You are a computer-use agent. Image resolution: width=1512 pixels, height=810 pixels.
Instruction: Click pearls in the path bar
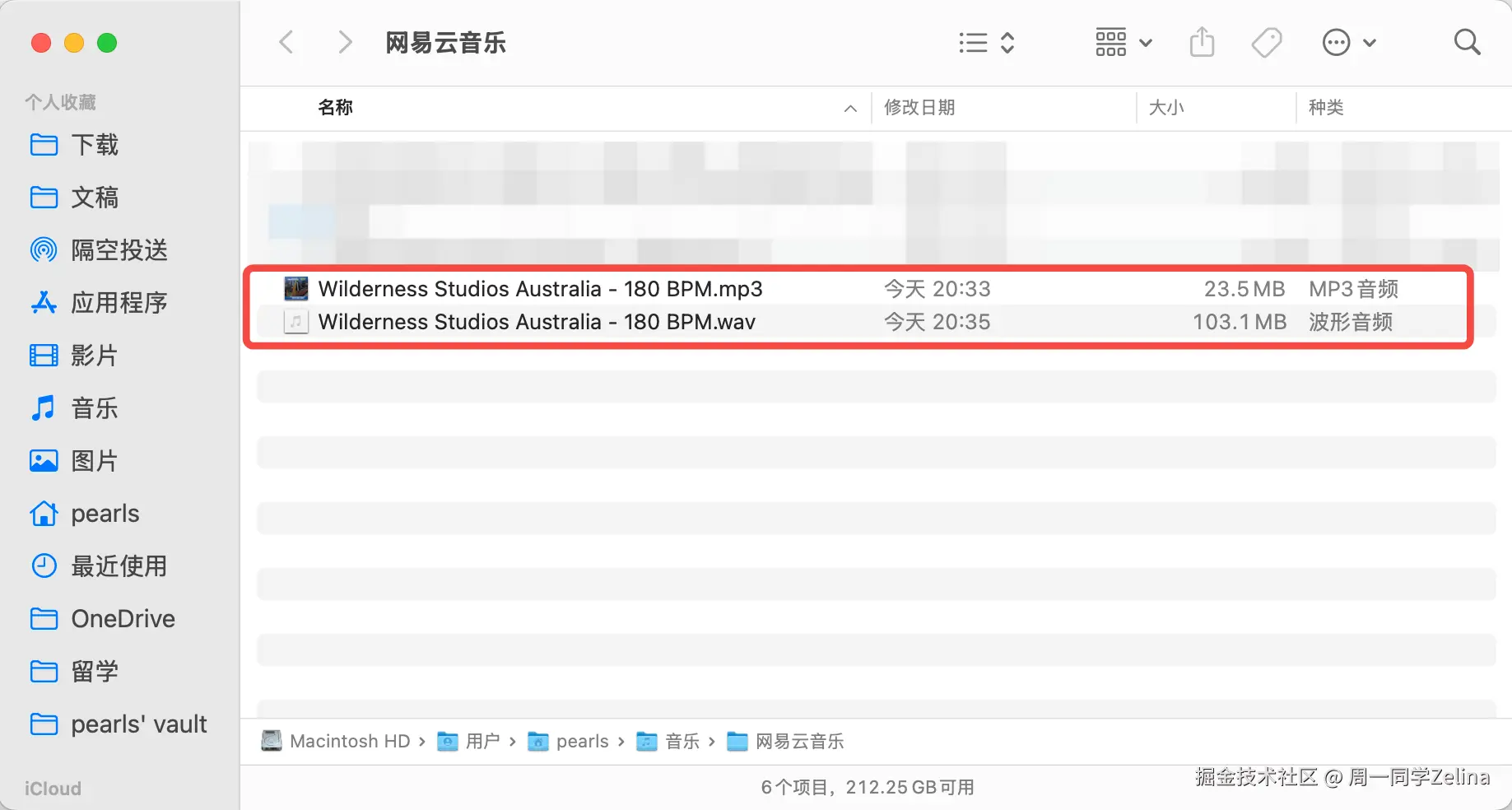[582, 742]
